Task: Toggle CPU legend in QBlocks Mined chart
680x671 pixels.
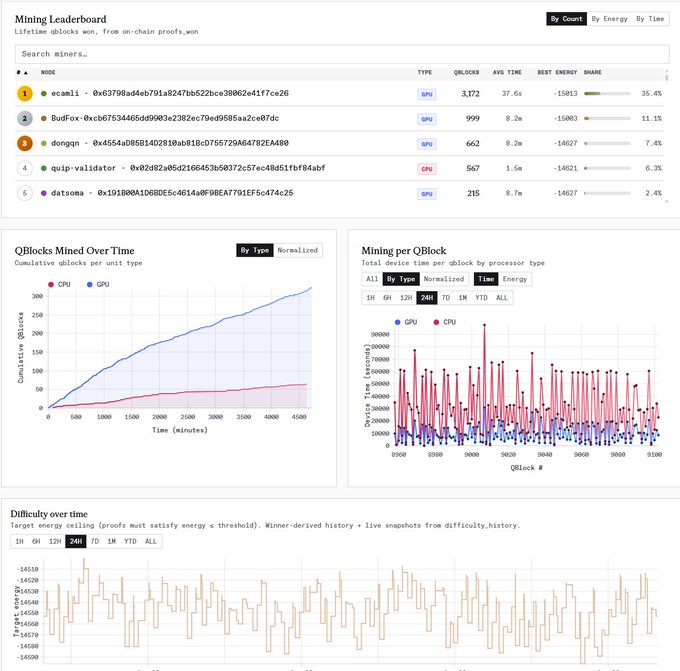Action: pos(59,285)
